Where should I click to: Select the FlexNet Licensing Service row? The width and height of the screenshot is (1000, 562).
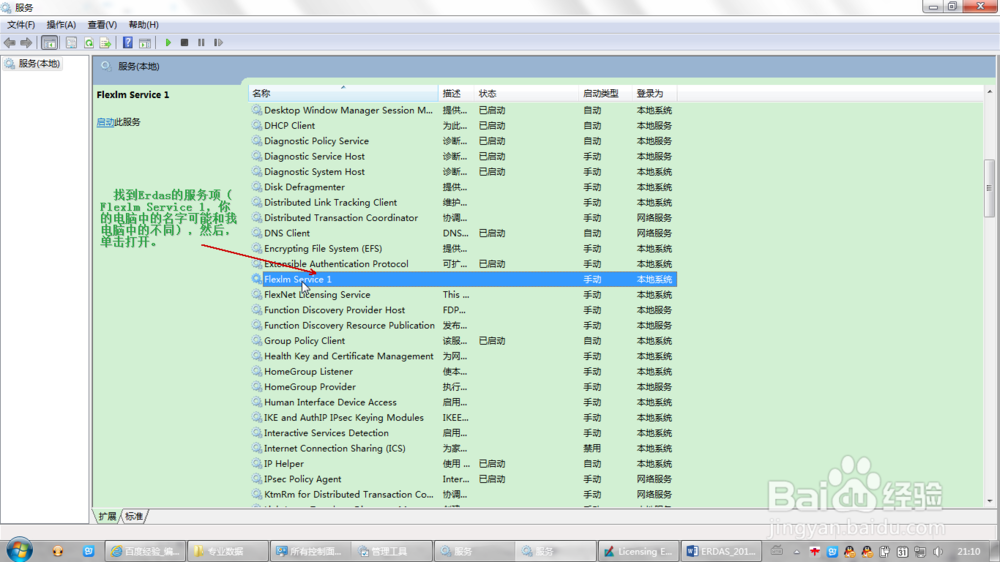pos(463,295)
